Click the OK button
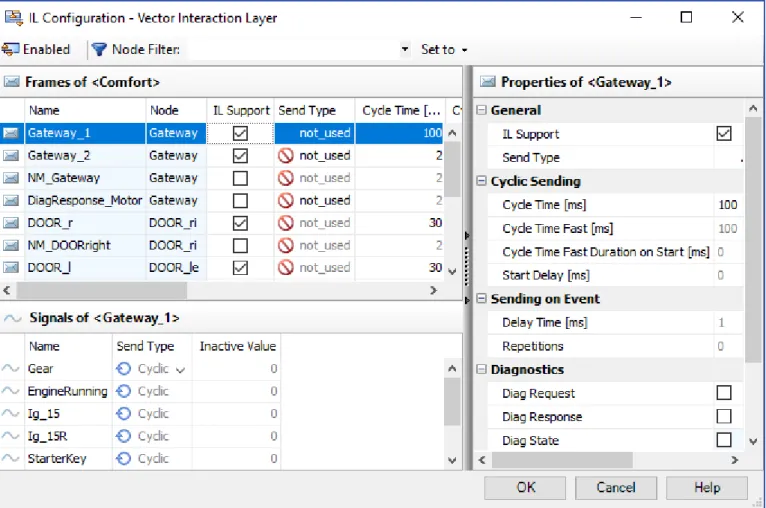 525,487
